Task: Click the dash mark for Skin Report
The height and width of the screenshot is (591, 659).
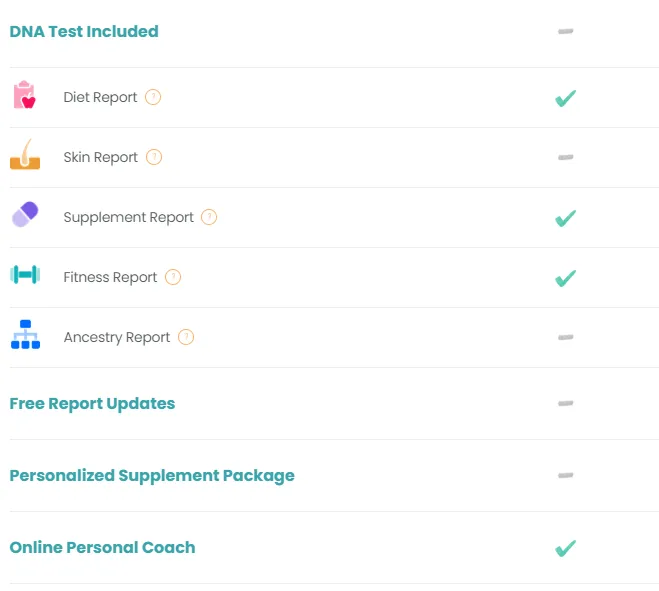Action: click(565, 157)
